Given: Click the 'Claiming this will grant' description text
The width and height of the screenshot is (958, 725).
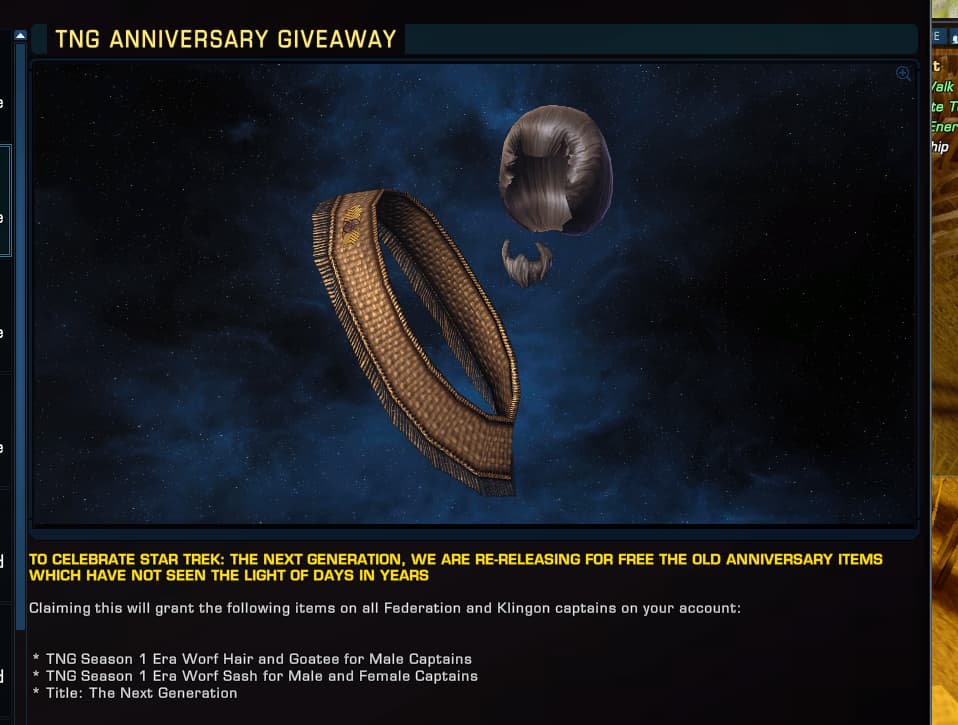Looking at the screenshot, I should (x=385, y=608).
